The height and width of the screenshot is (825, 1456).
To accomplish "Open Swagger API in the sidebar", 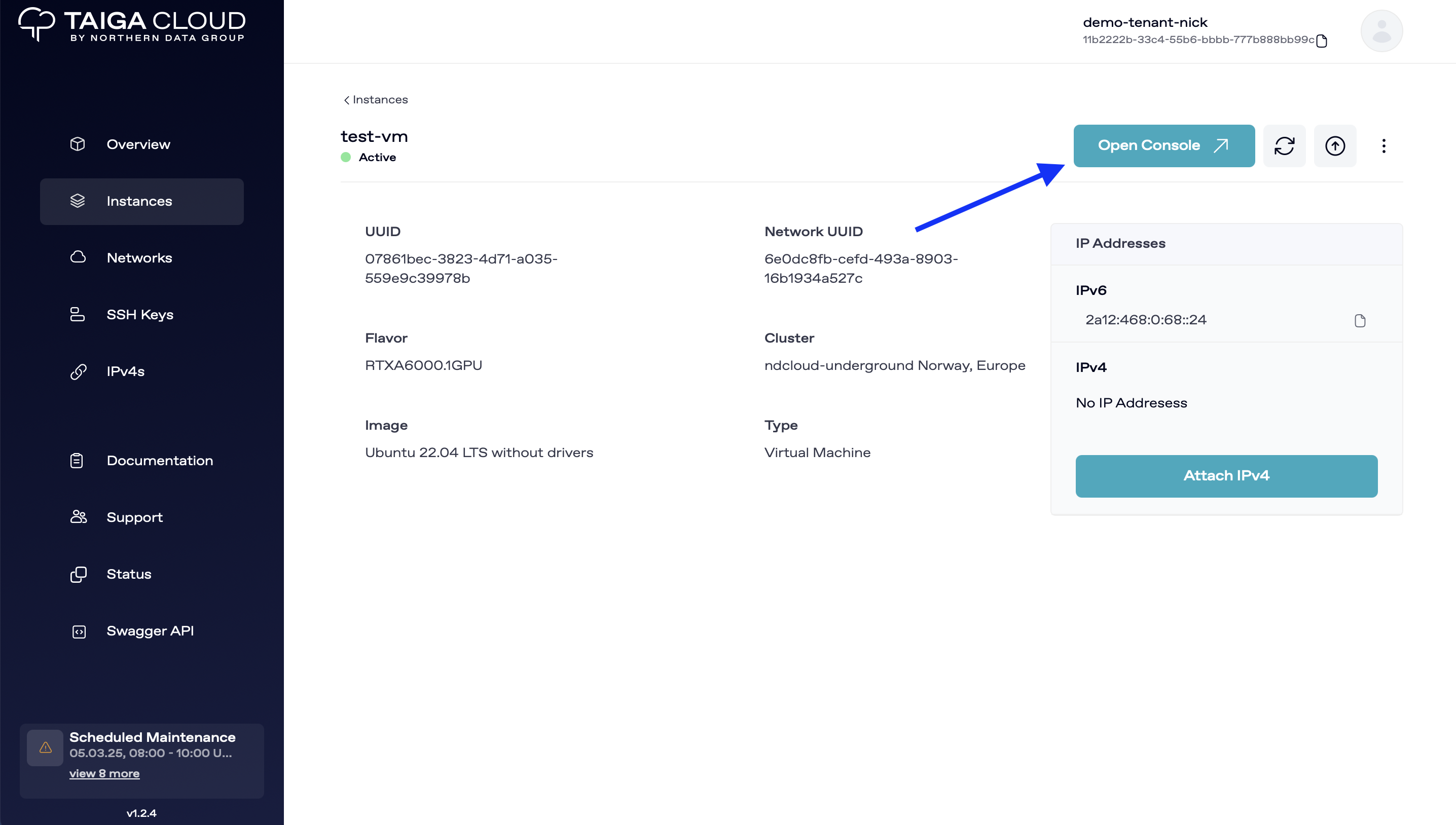I will click(150, 630).
